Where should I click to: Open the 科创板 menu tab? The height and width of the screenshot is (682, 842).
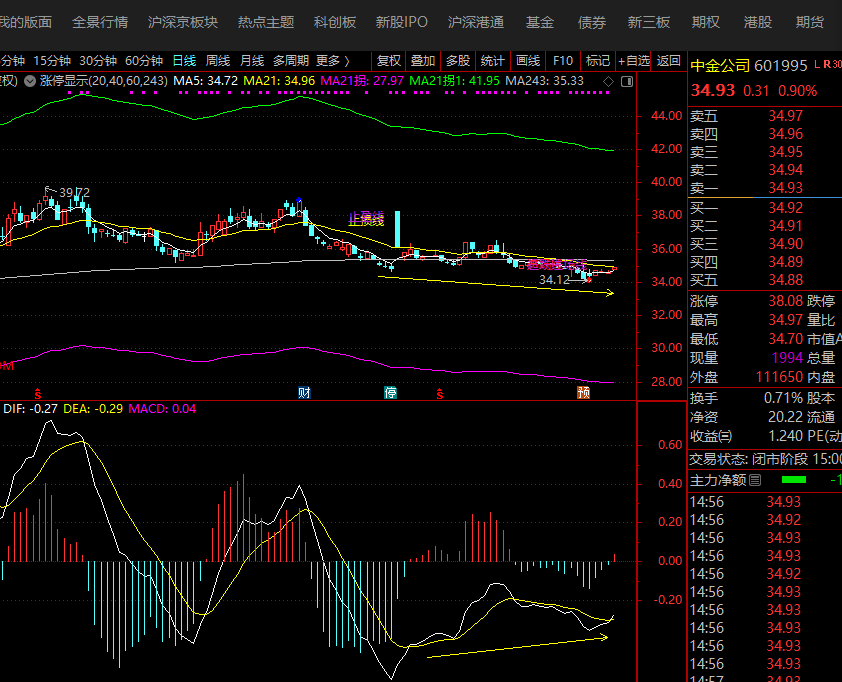(x=334, y=22)
